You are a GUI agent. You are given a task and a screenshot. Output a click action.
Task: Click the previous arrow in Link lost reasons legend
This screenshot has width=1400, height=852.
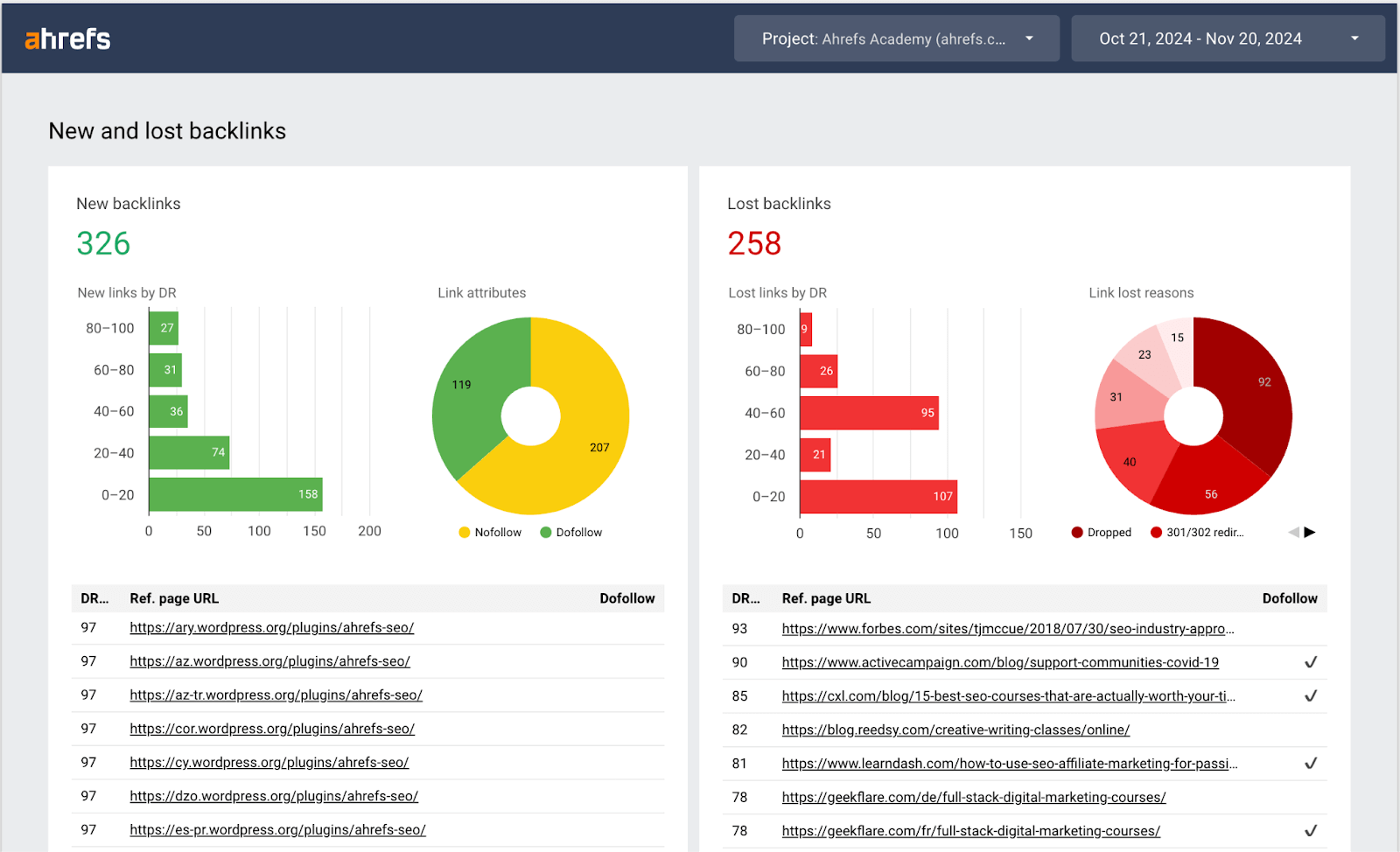click(x=1294, y=531)
